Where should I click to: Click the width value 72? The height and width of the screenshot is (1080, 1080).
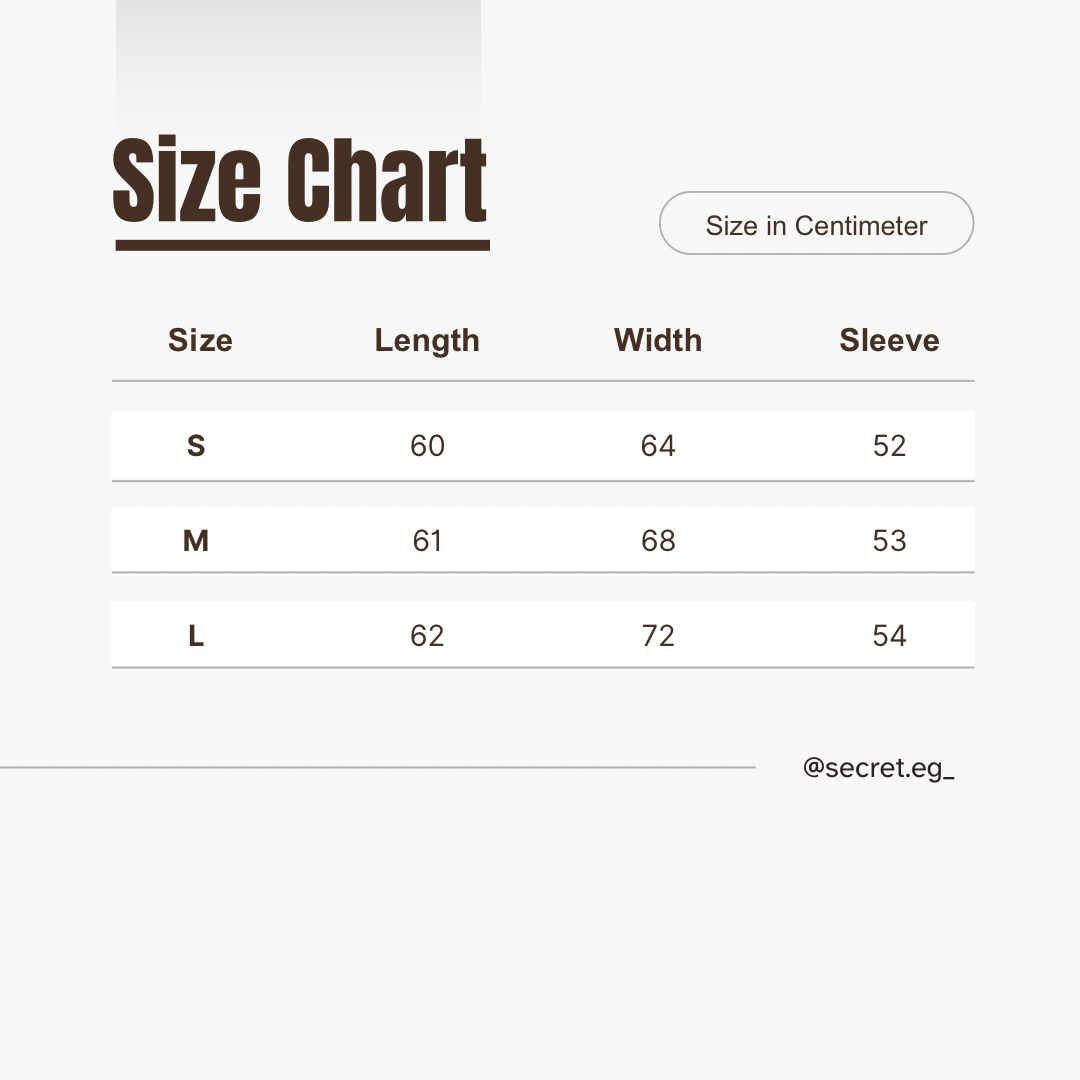click(658, 636)
